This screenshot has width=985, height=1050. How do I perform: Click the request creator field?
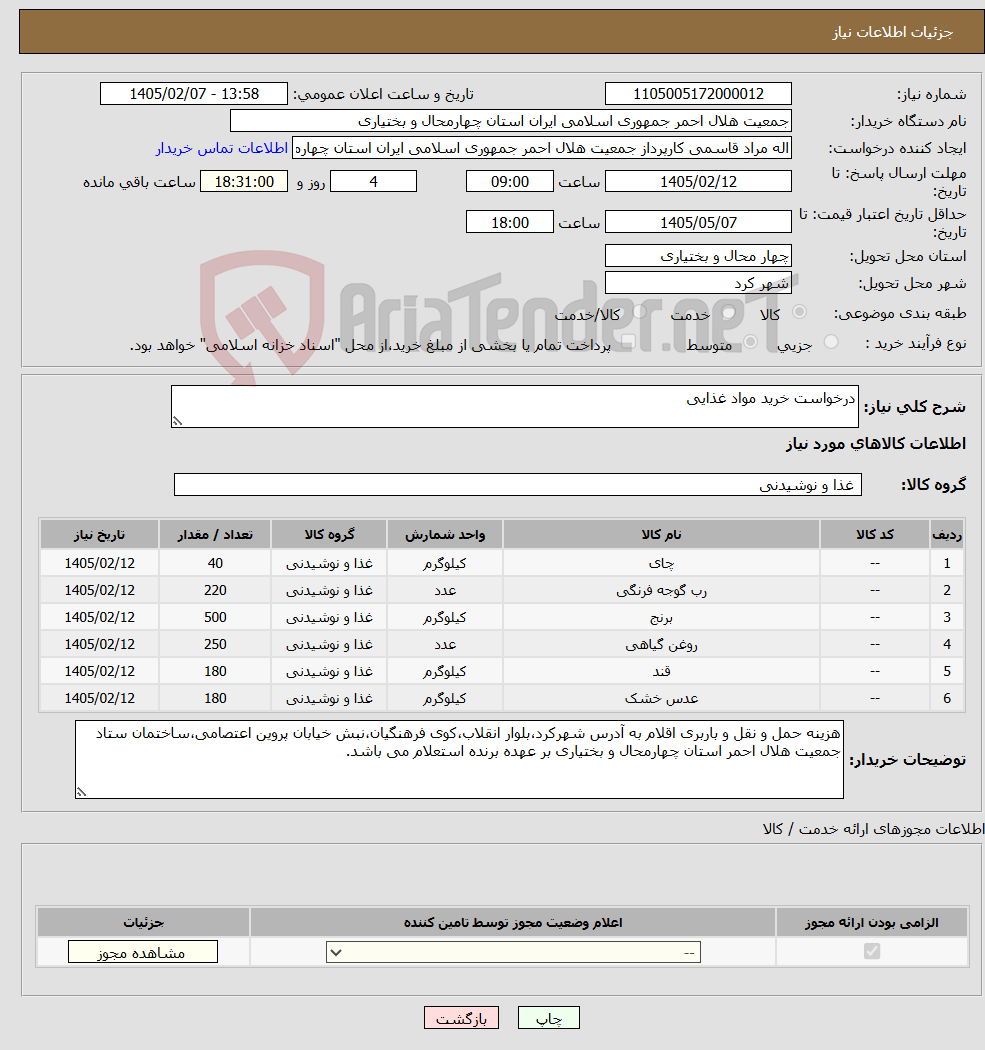point(542,148)
